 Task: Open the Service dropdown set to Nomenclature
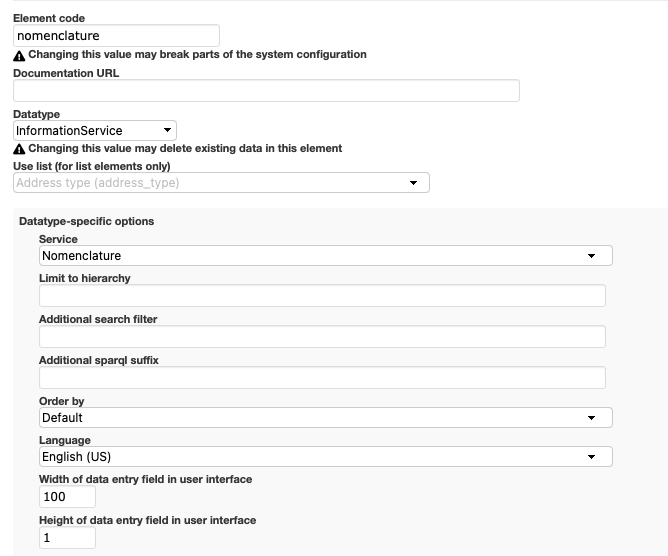coord(325,256)
